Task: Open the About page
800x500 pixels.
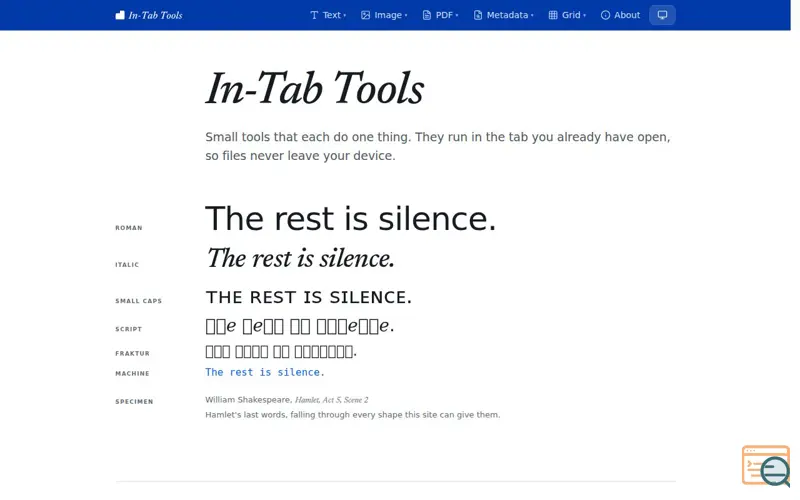Action: (620, 15)
